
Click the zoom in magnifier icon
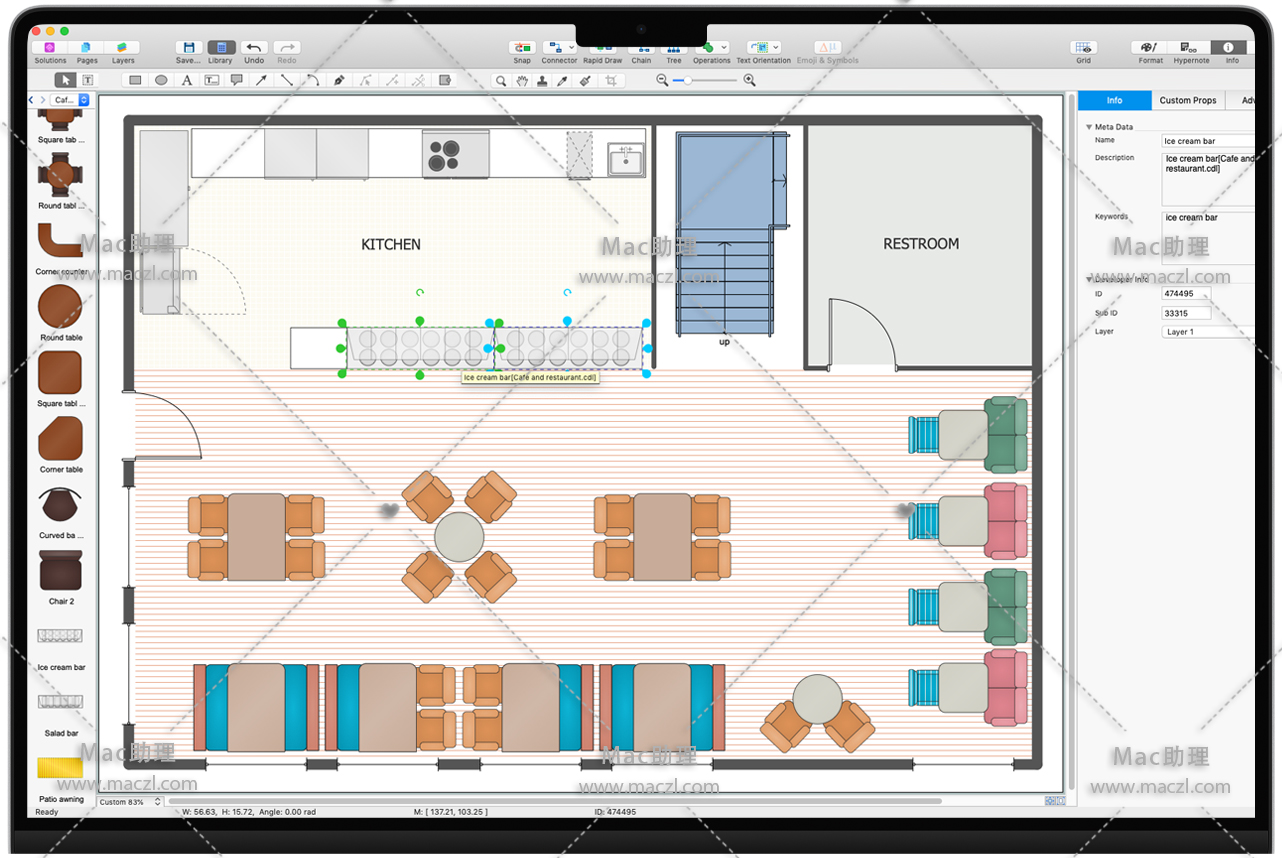(749, 80)
